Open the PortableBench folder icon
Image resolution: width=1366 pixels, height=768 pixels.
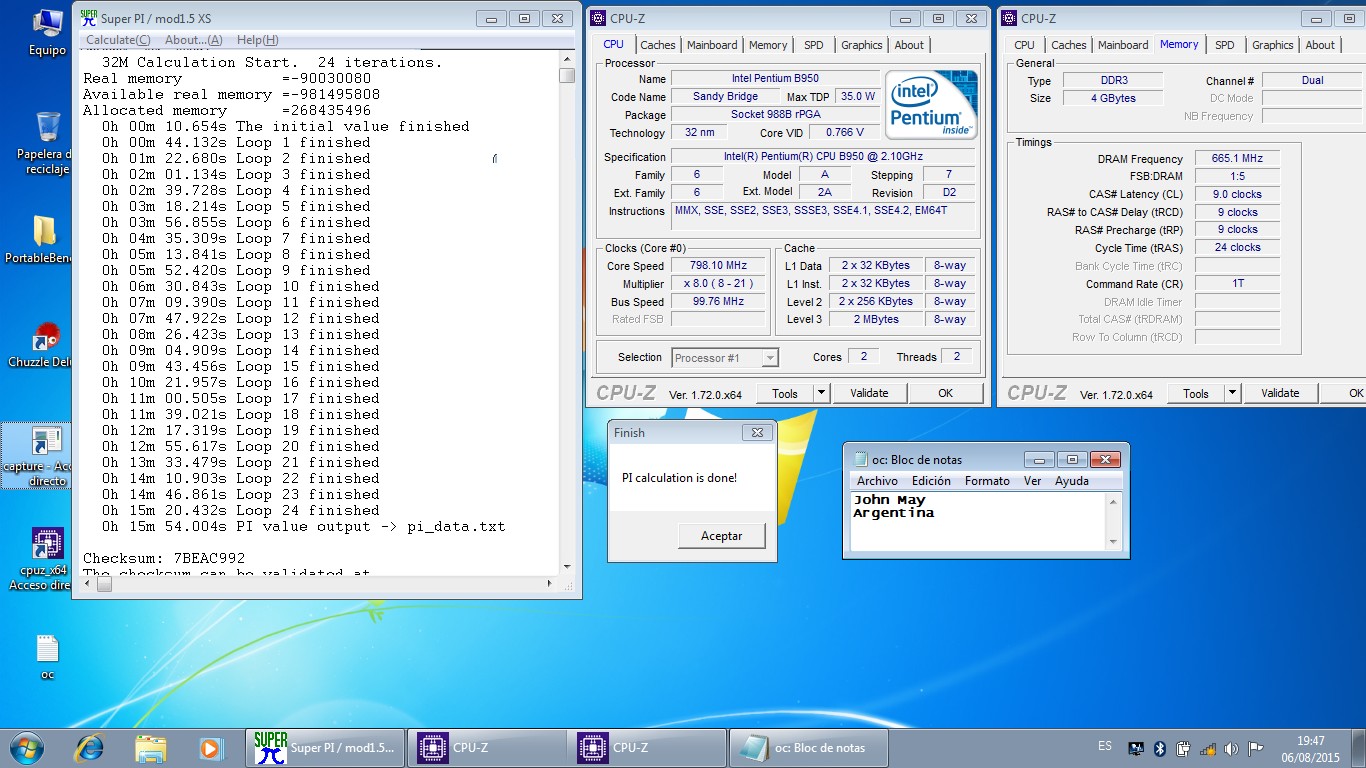click(43, 240)
